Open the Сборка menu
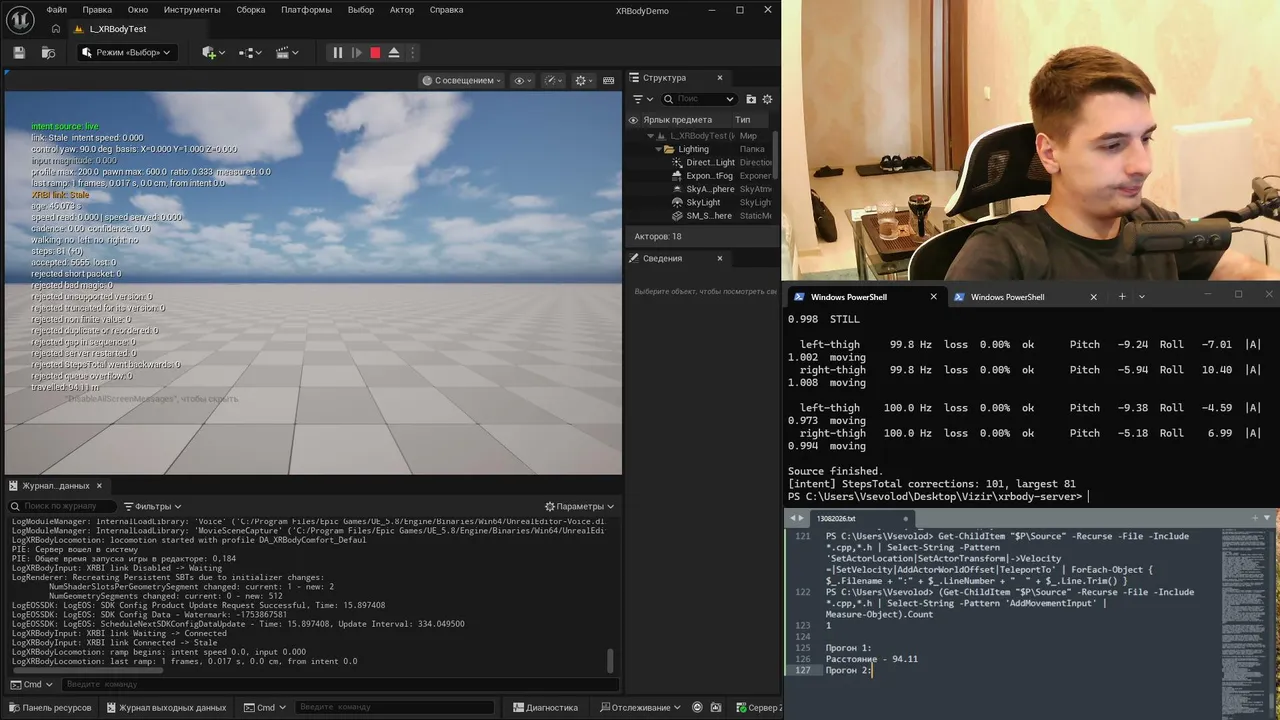This screenshot has height=720, width=1280. click(251, 10)
